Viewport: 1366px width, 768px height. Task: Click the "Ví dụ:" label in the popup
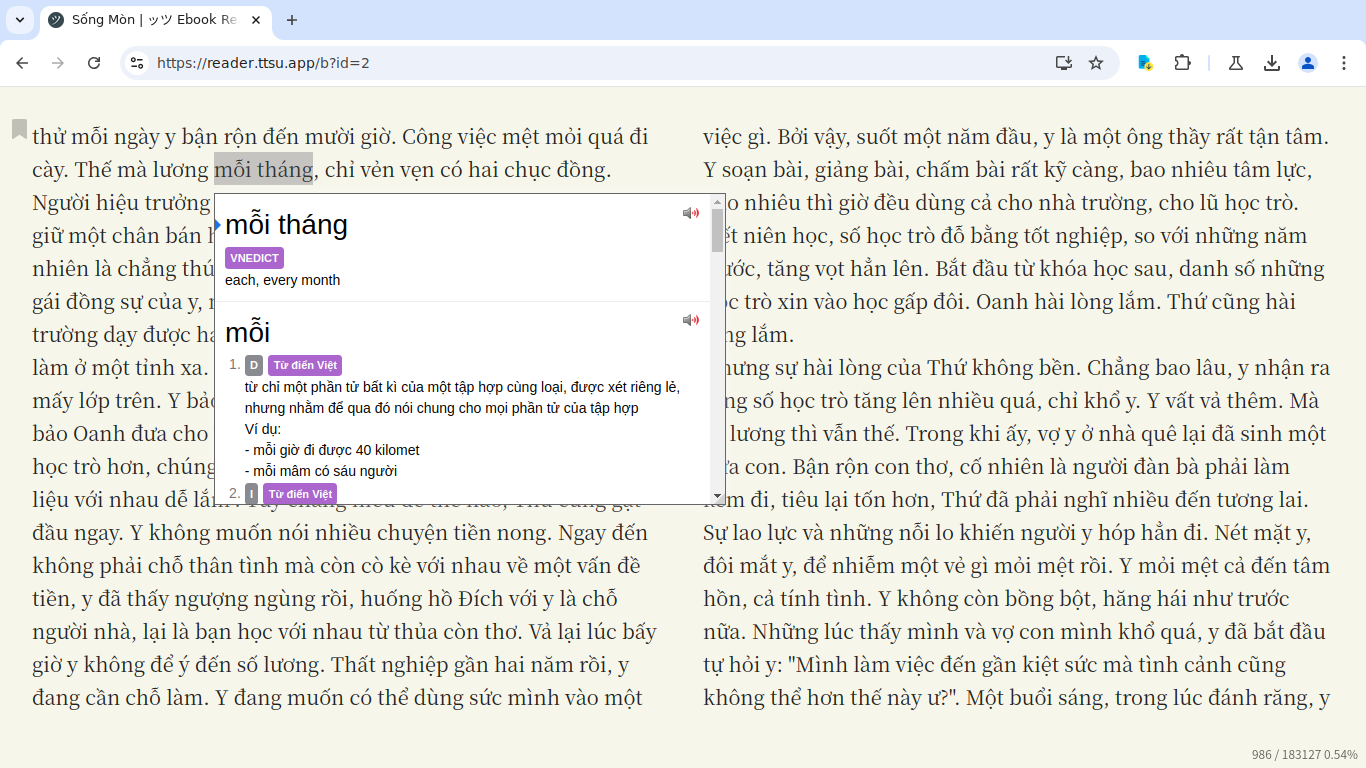[264, 429]
